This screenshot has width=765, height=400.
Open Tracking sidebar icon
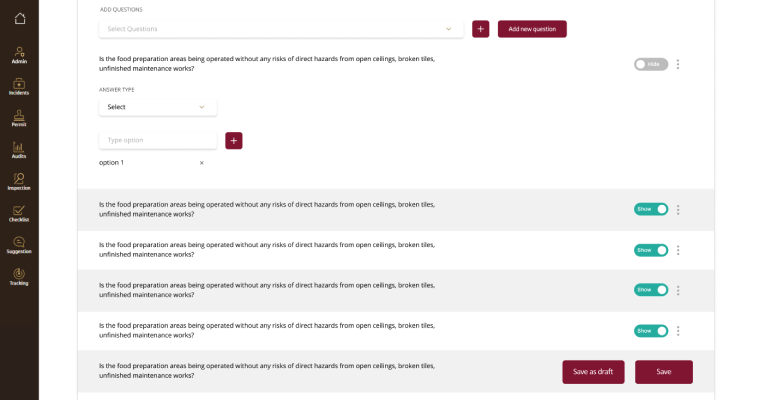[x=19, y=276]
